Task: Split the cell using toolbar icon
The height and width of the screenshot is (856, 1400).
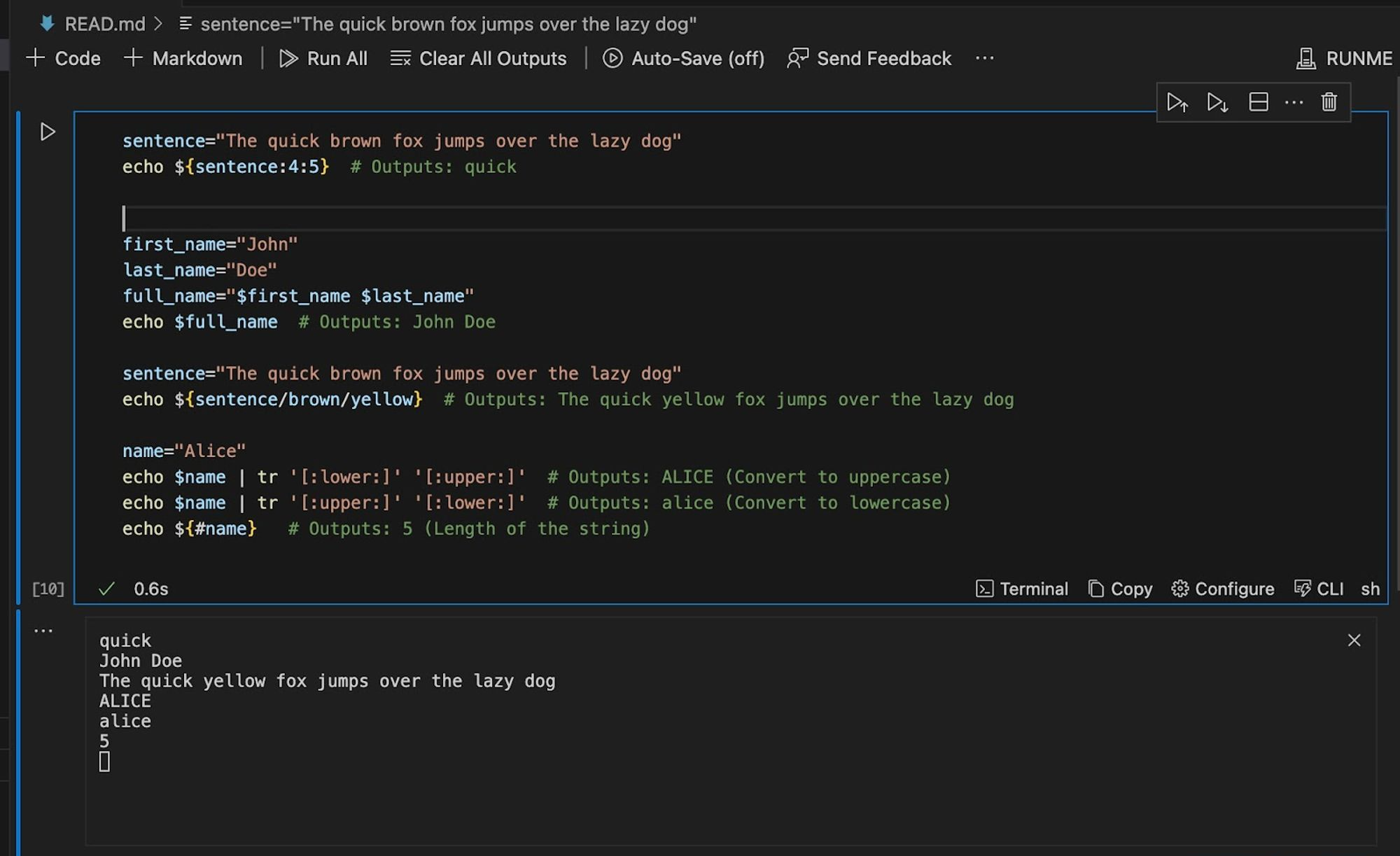Action: point(1258,102)
